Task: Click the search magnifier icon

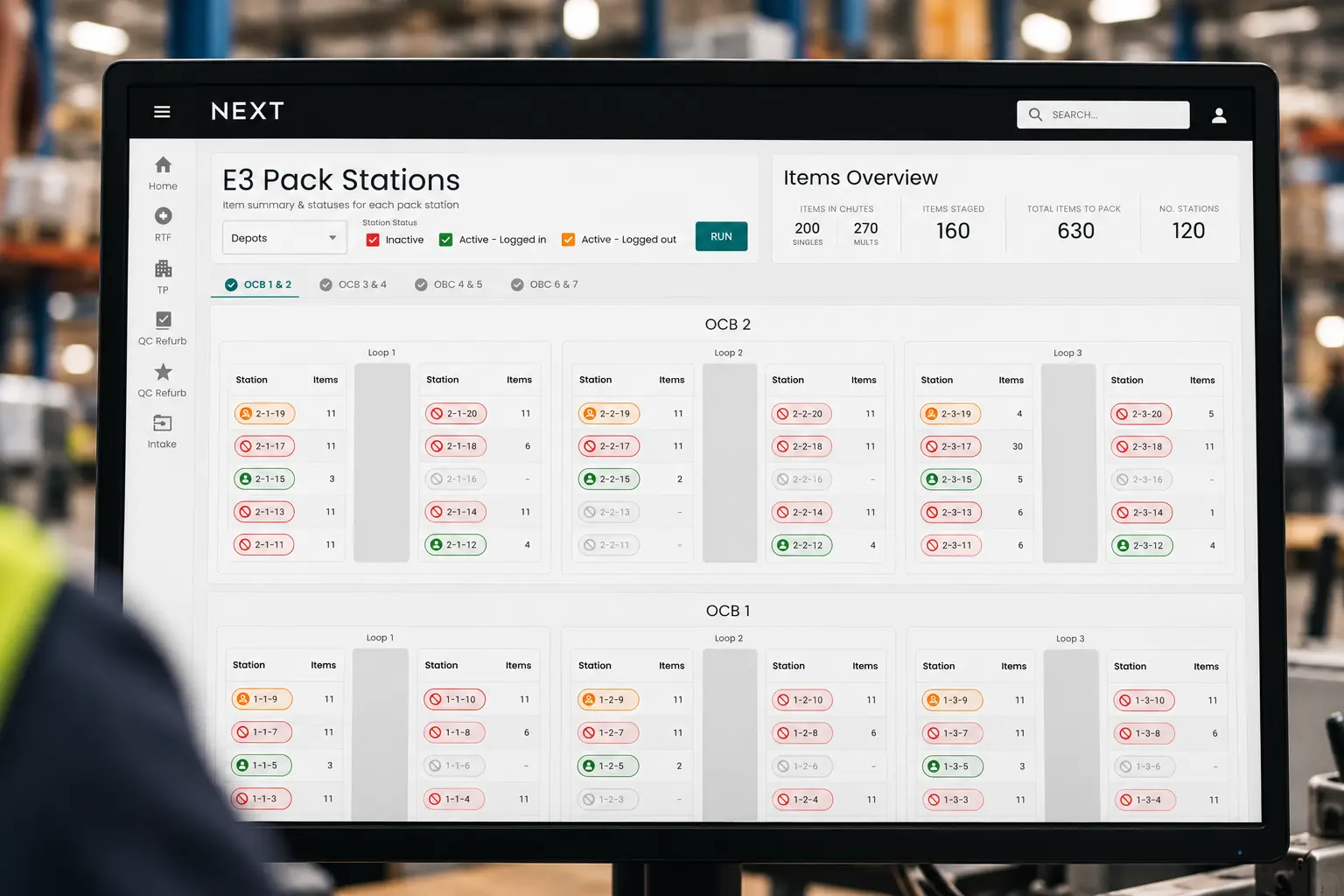Action: (1035, 115)
